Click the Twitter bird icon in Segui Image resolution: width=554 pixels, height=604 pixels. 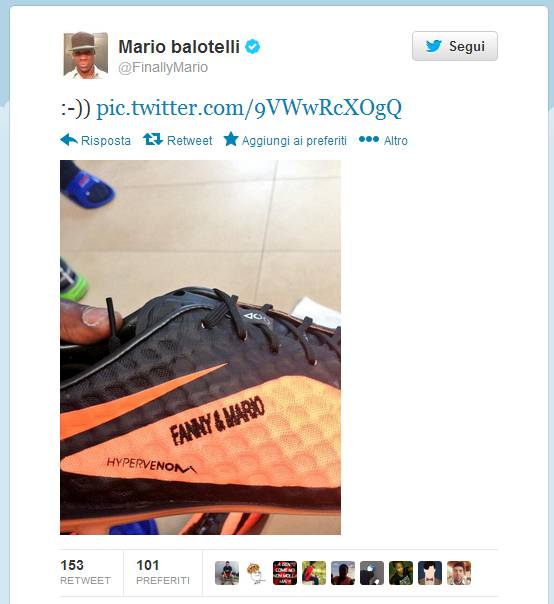coord(434,46)
